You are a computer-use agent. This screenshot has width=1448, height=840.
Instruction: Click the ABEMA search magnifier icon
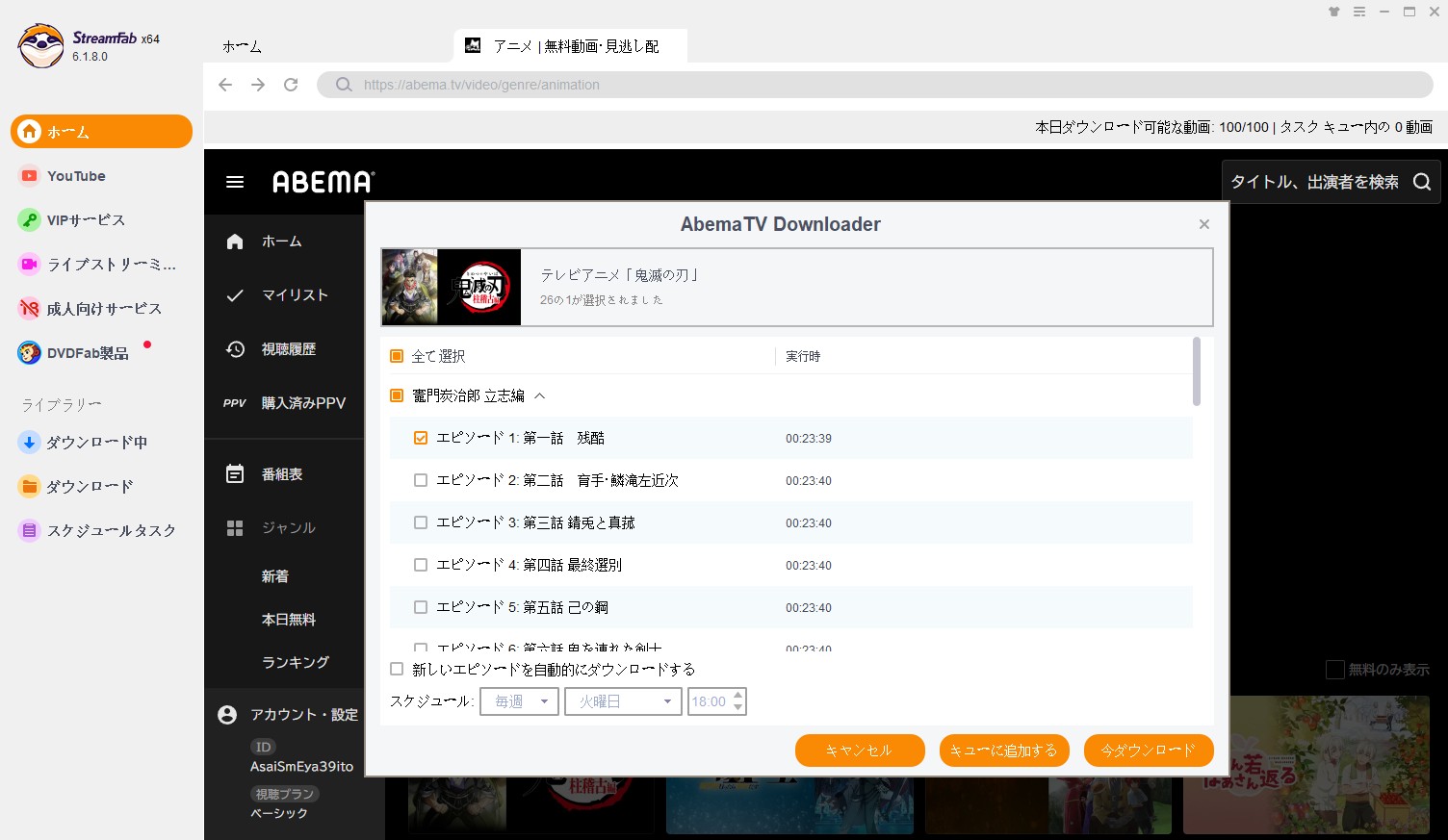[1422, 182]
